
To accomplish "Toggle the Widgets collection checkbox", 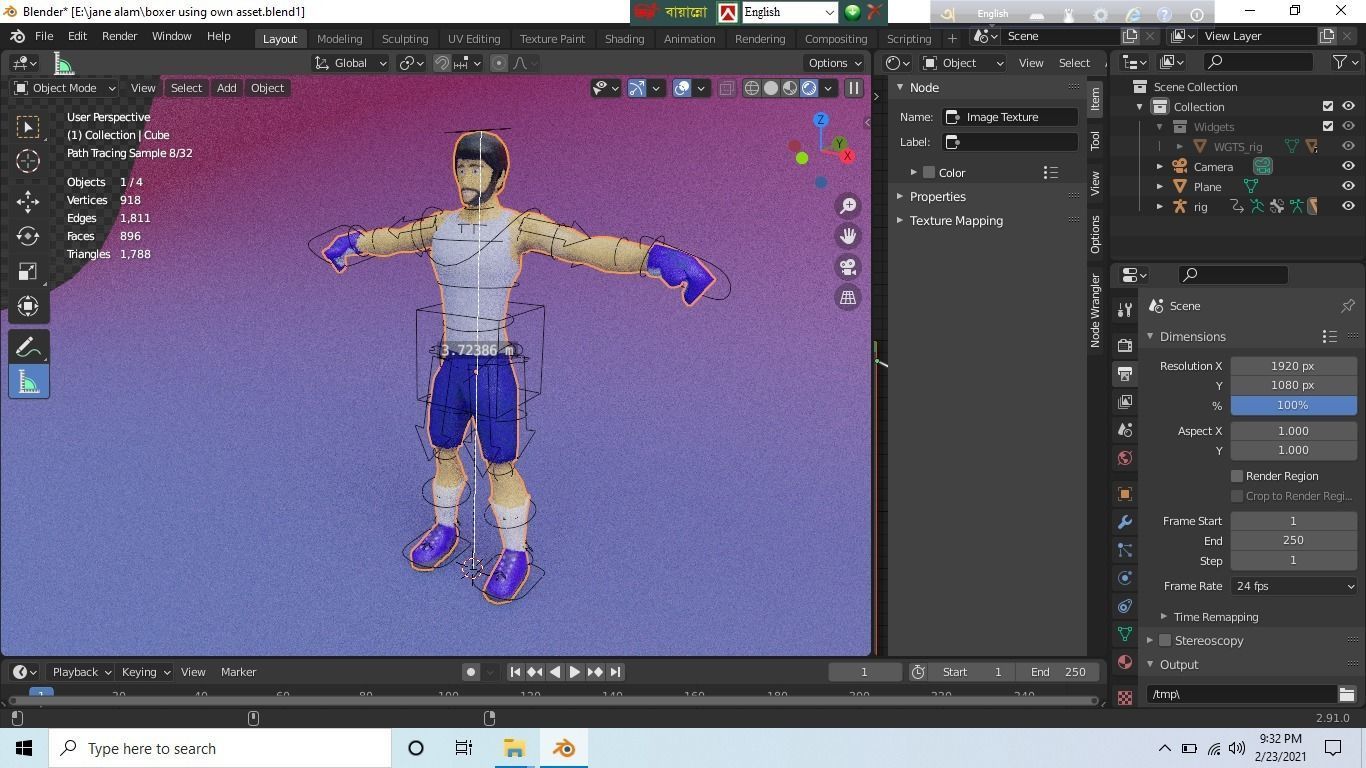I will pyautogui.click(x=1328, y=127).
